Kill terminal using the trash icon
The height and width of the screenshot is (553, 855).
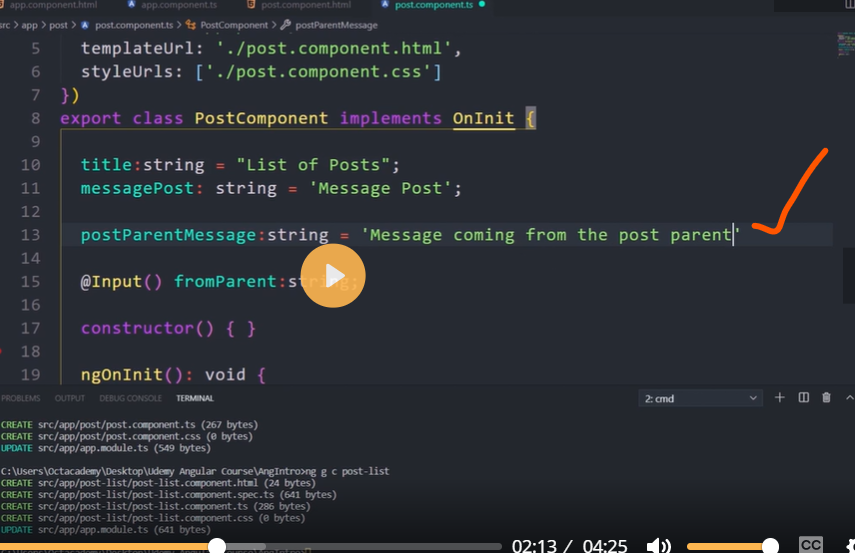826,398
